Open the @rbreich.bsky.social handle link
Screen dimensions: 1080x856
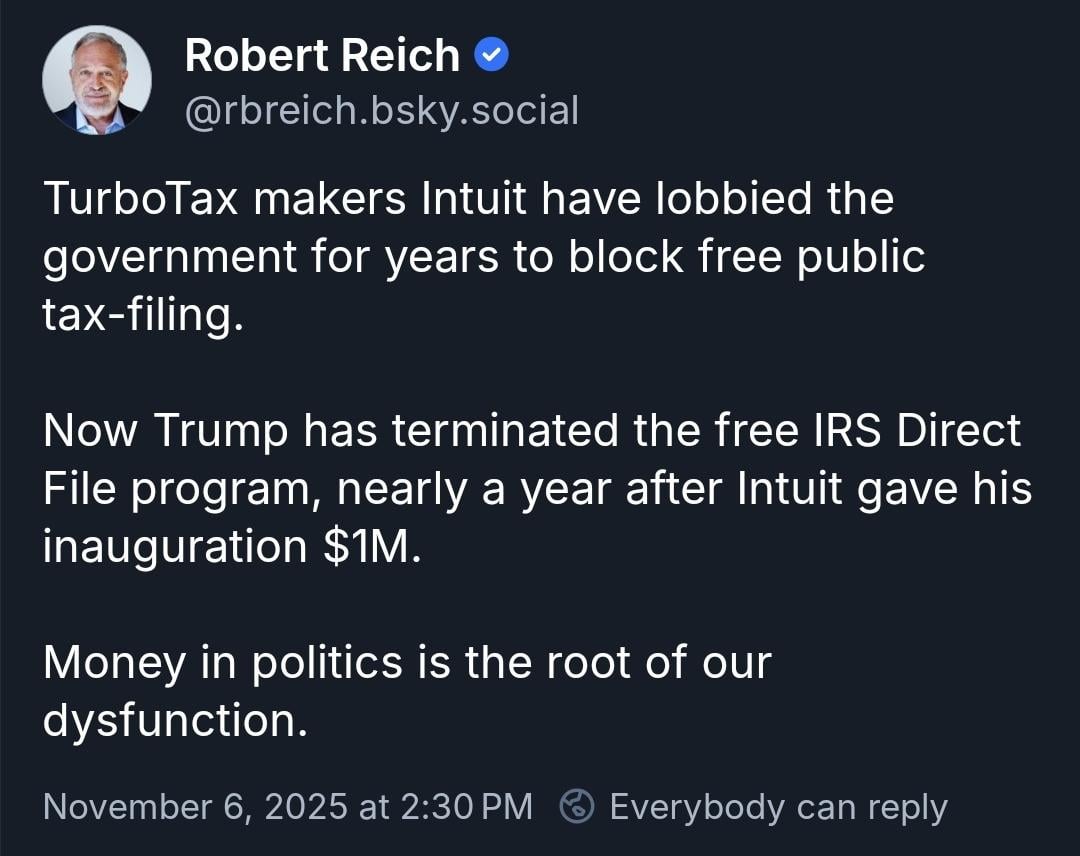(x=381, y=111)
